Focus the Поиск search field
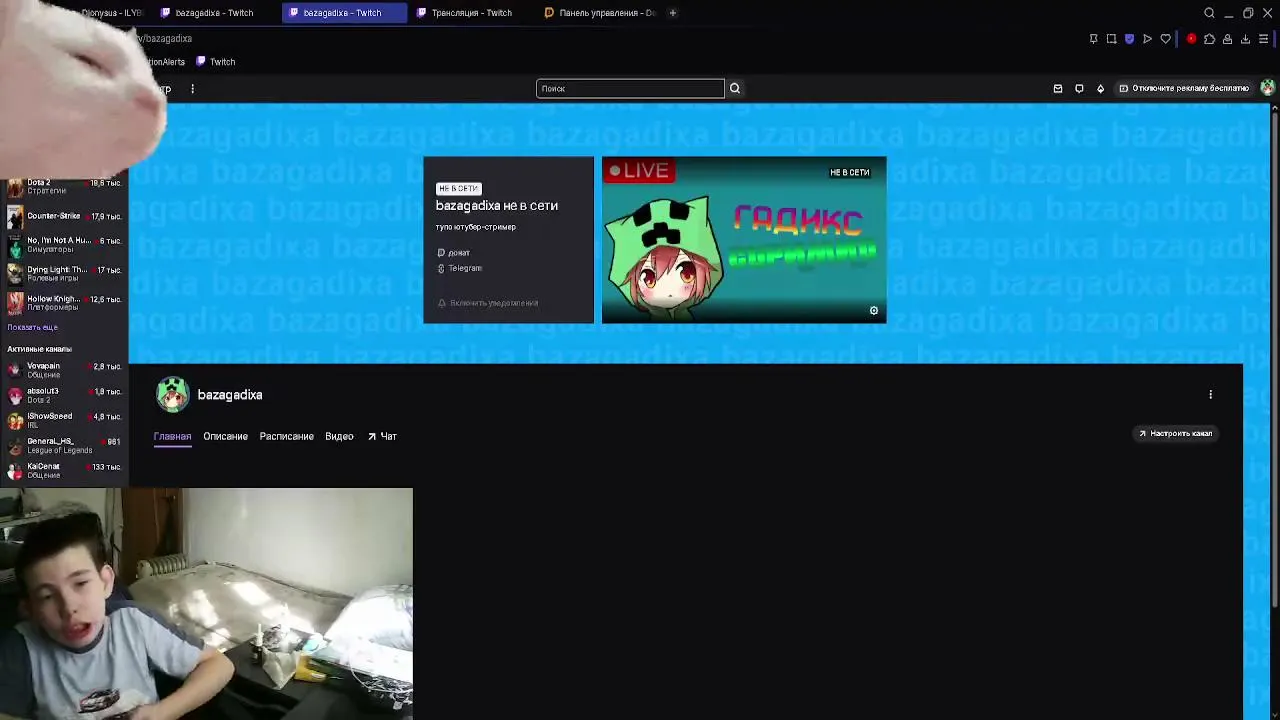The width and height of the screenshot is (1280, 720). [630, 88]
